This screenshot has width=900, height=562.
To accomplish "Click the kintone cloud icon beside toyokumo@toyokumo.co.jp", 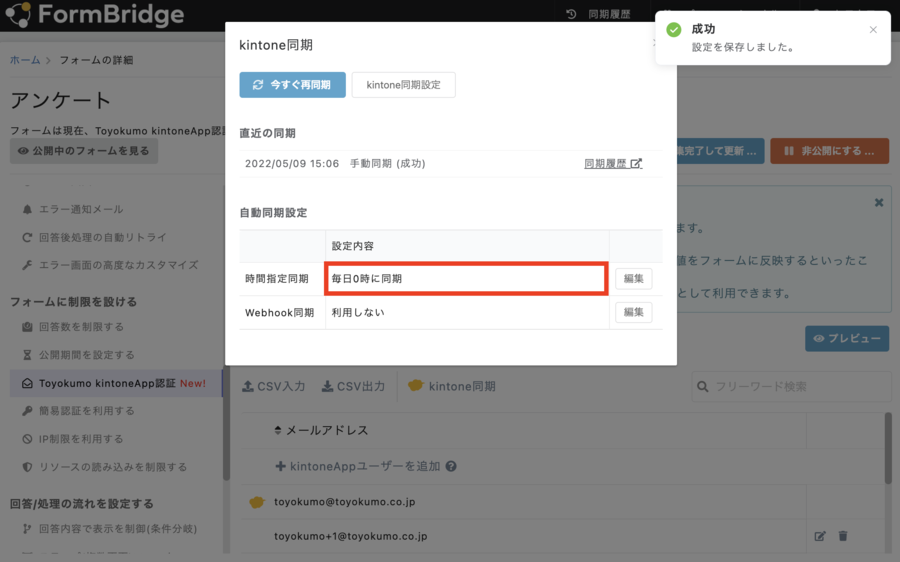I will [x=257, y=502].
